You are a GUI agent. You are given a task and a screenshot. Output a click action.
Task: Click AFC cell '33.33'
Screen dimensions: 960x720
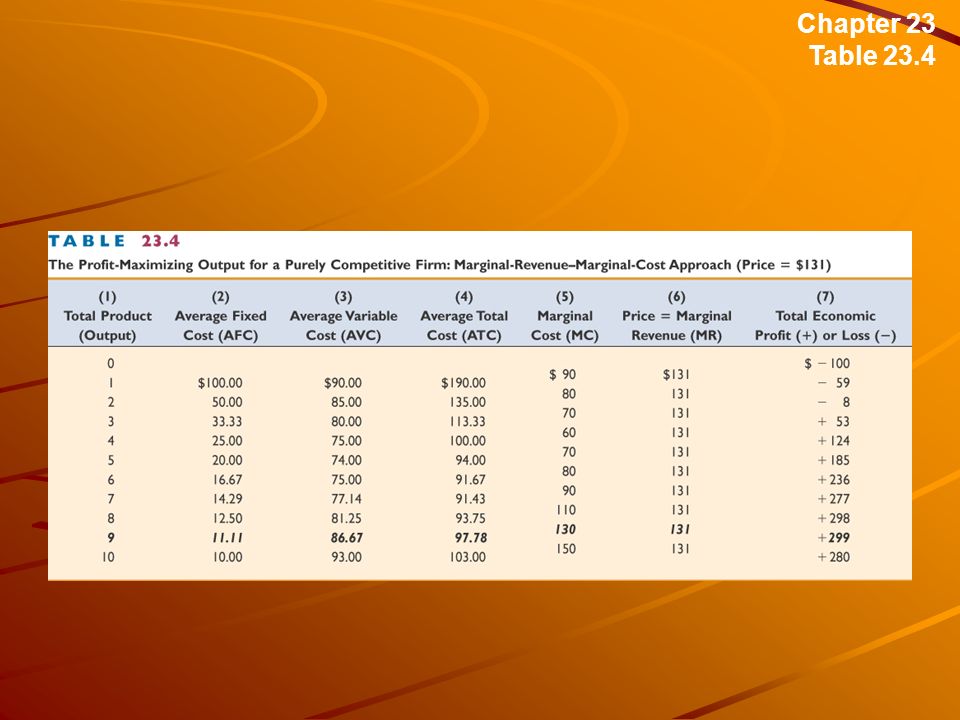pyautogui.click(x=227, y=422)
